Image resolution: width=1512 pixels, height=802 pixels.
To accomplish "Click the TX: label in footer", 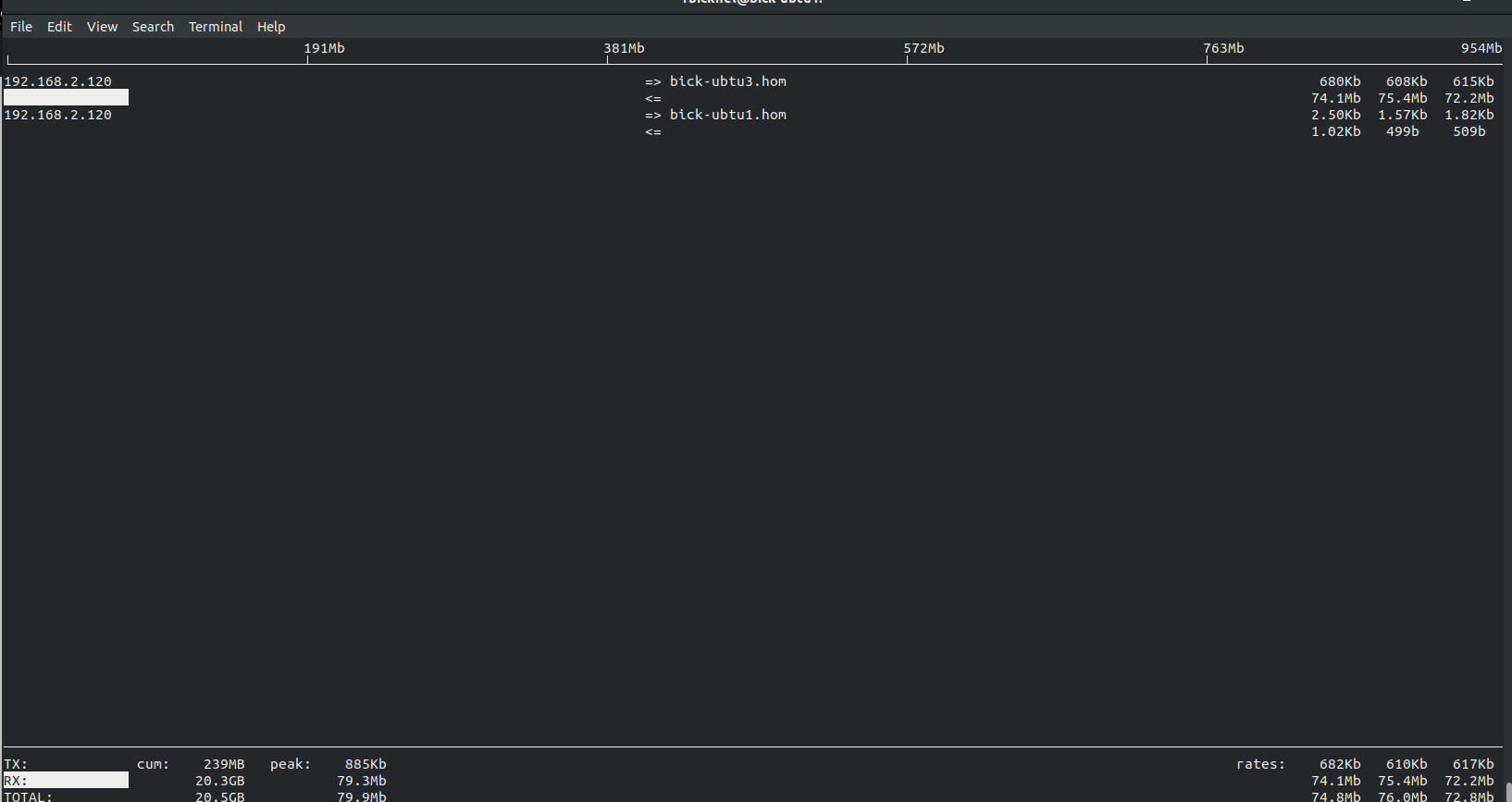I will click(x=16, y=764).
